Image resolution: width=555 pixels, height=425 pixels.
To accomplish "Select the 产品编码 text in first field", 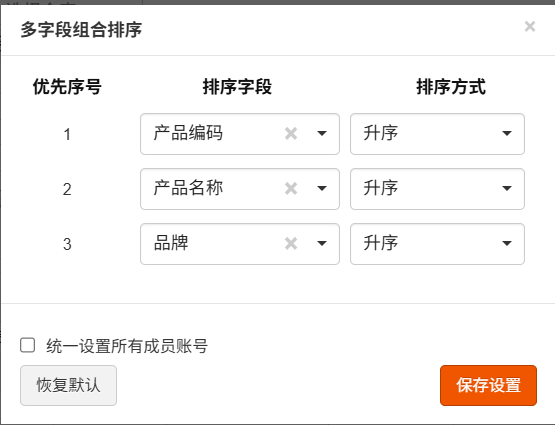I will coord(188,133).
